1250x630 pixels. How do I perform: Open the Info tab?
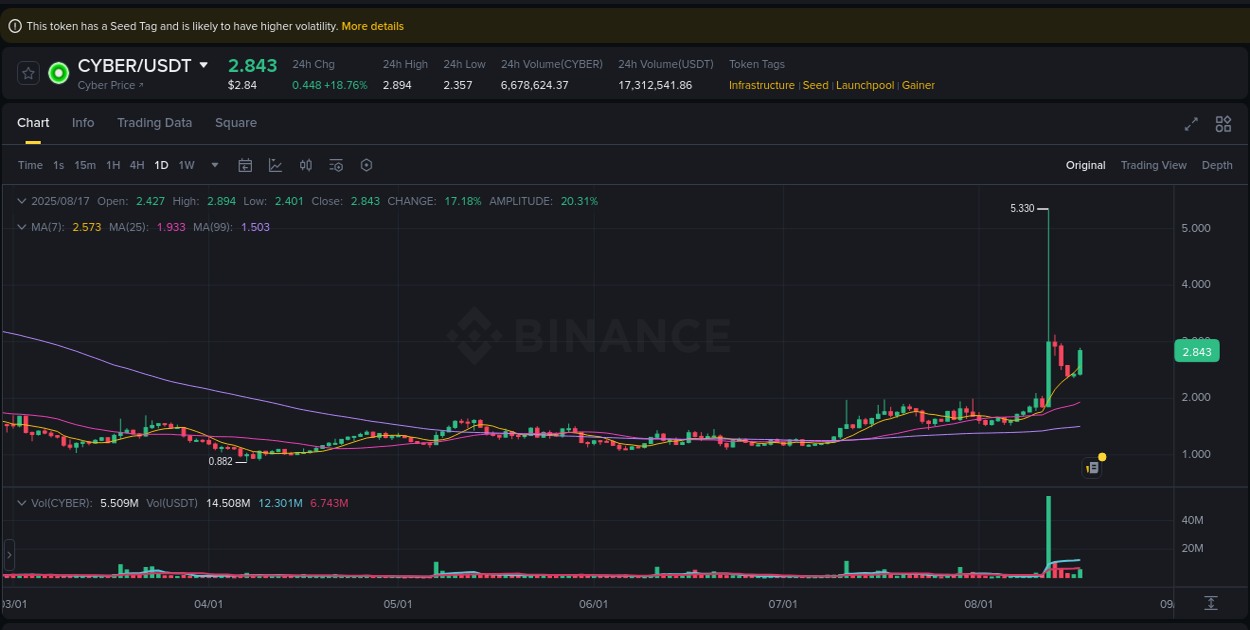click(83, 122)
